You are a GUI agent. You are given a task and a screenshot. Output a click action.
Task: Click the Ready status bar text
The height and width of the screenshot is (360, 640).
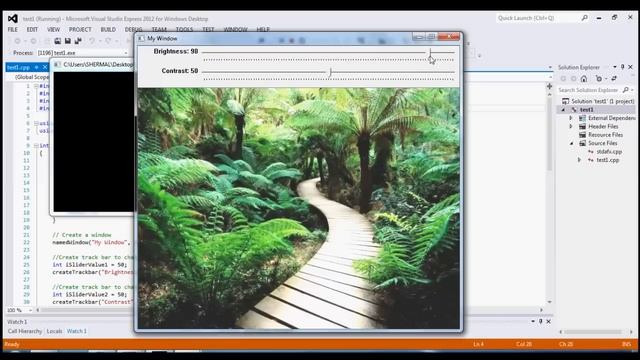[12, 344]
